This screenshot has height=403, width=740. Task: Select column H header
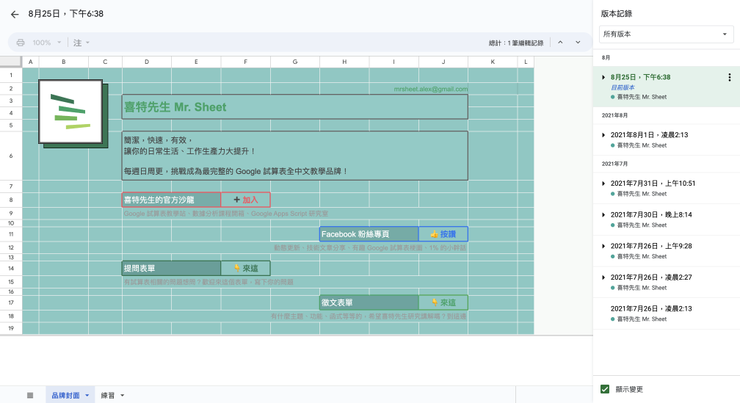(345, 62)
